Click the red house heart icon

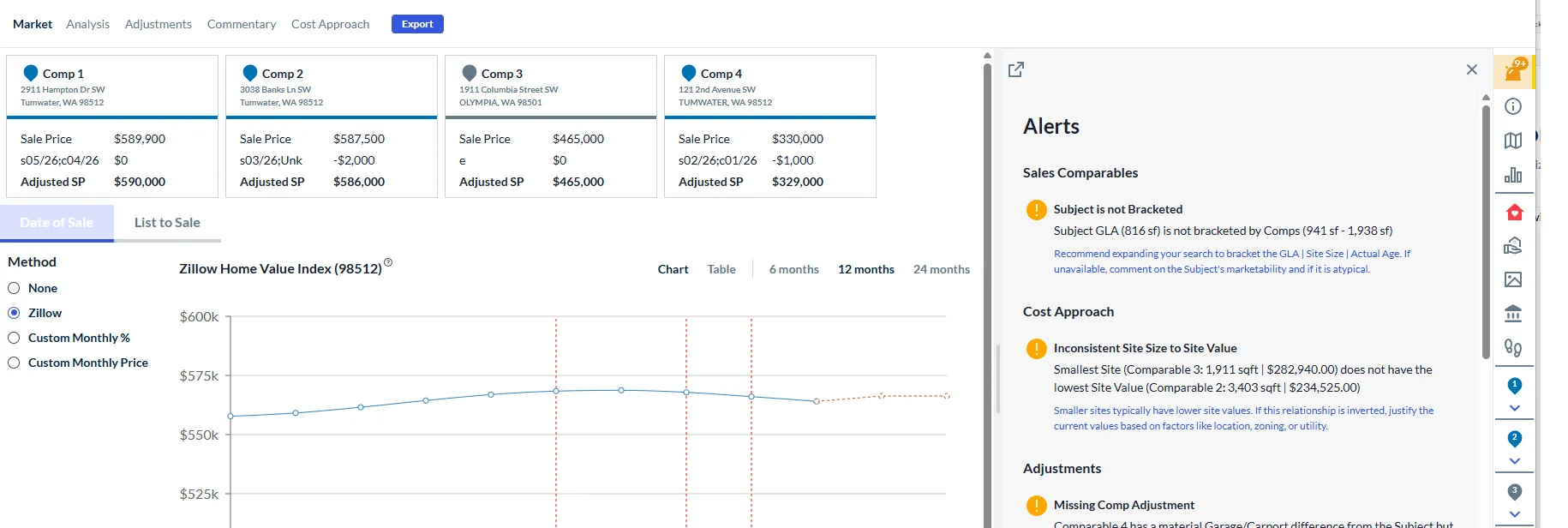click(x=1514, y=212)
